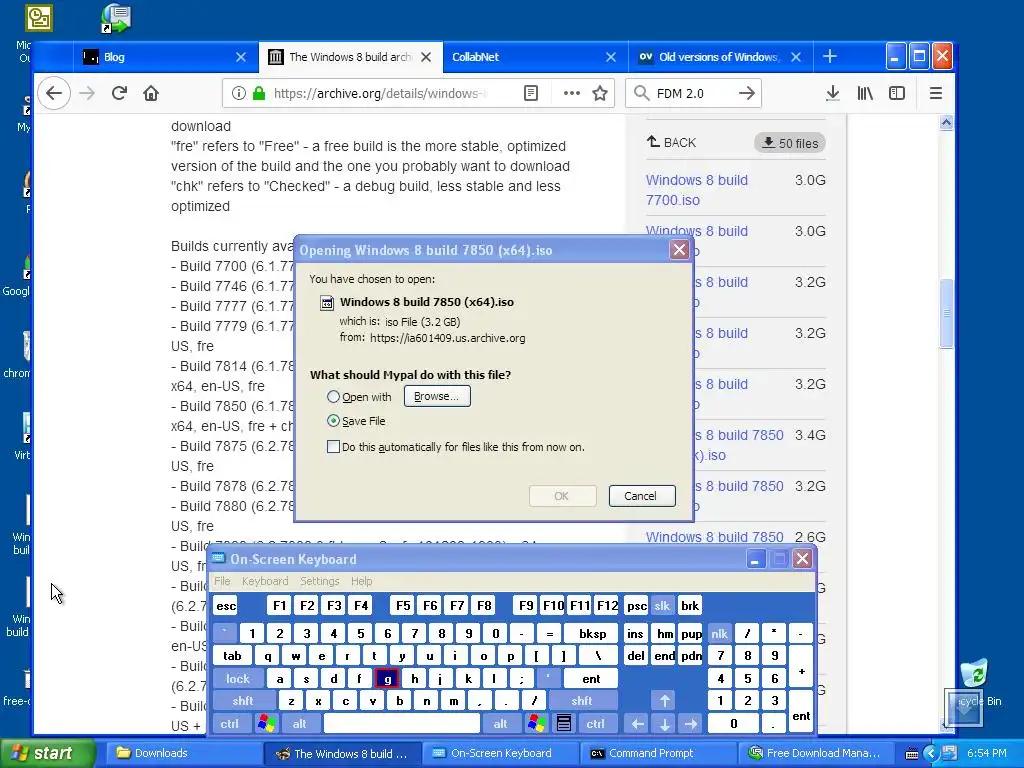Reload the archive.org page
The image size is (1024, 768).
(119, 93)
